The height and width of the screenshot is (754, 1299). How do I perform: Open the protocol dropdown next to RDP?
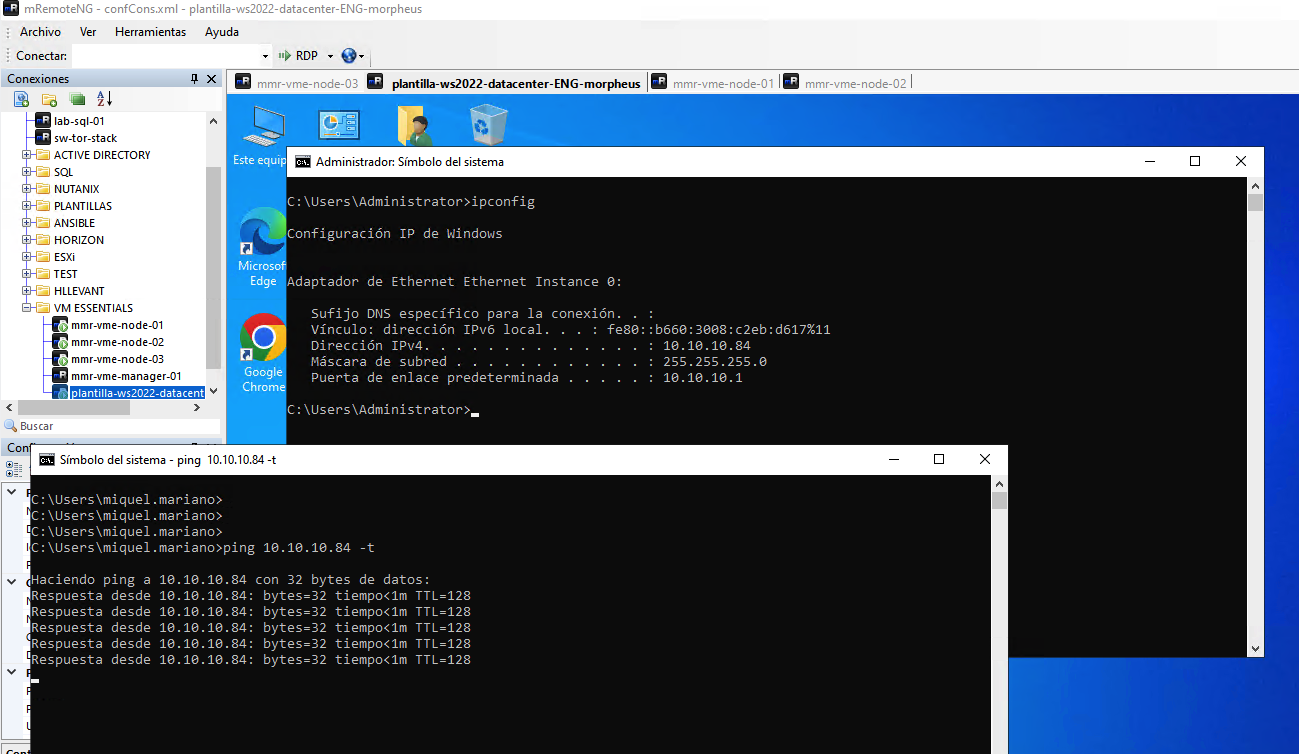pyautogui.click(x=330, y=55)
